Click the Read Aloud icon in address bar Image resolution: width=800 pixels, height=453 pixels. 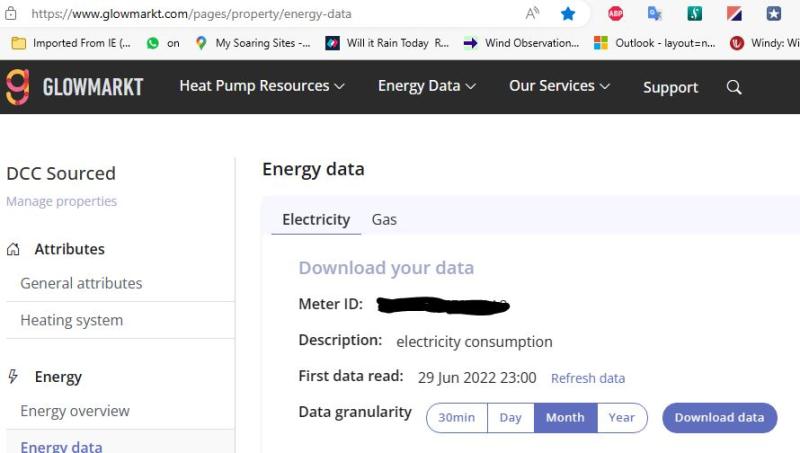tap(532, 13)
